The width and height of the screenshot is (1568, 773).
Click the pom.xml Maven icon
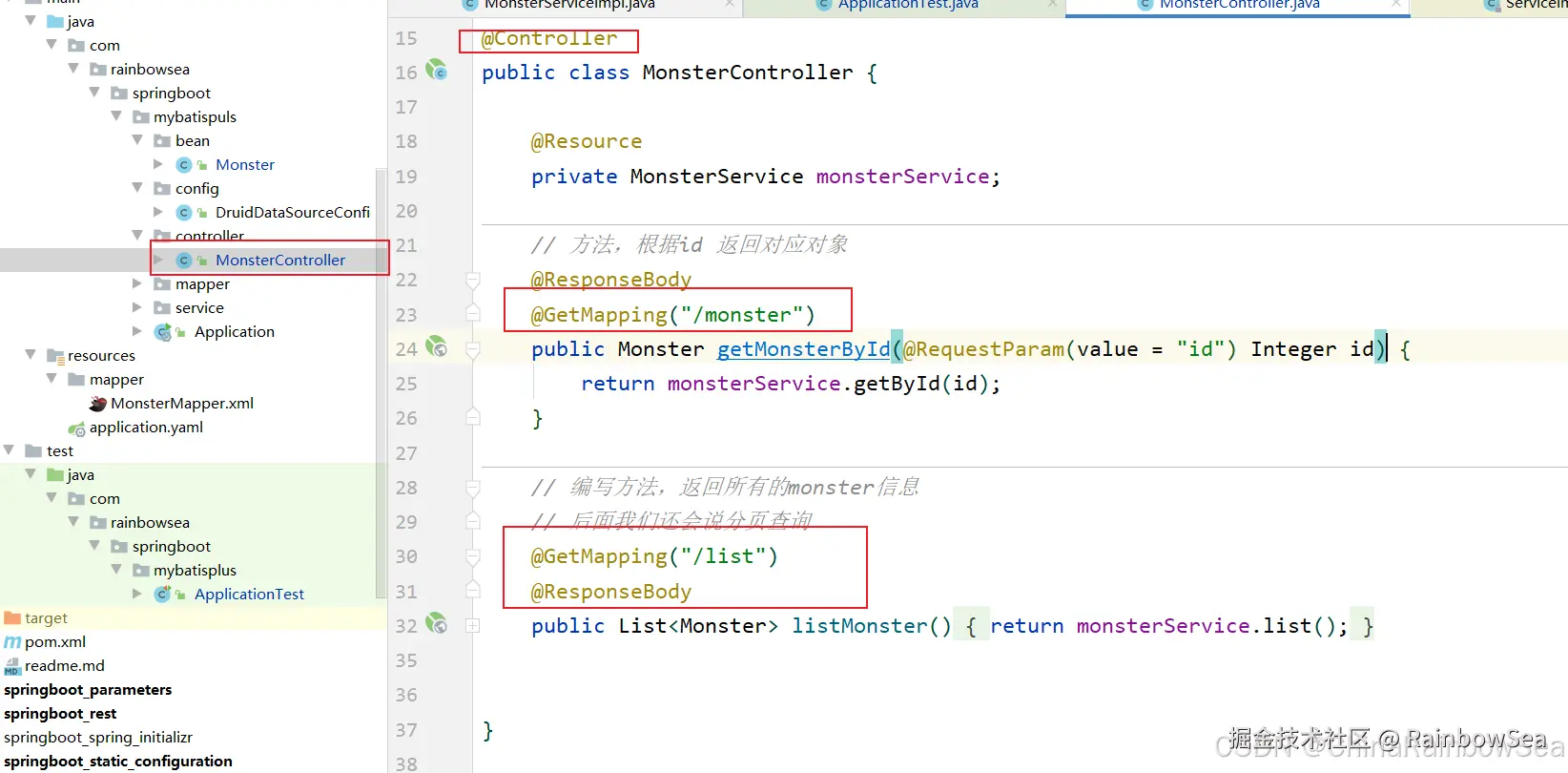pyautogui.click(x=12, y=642)
